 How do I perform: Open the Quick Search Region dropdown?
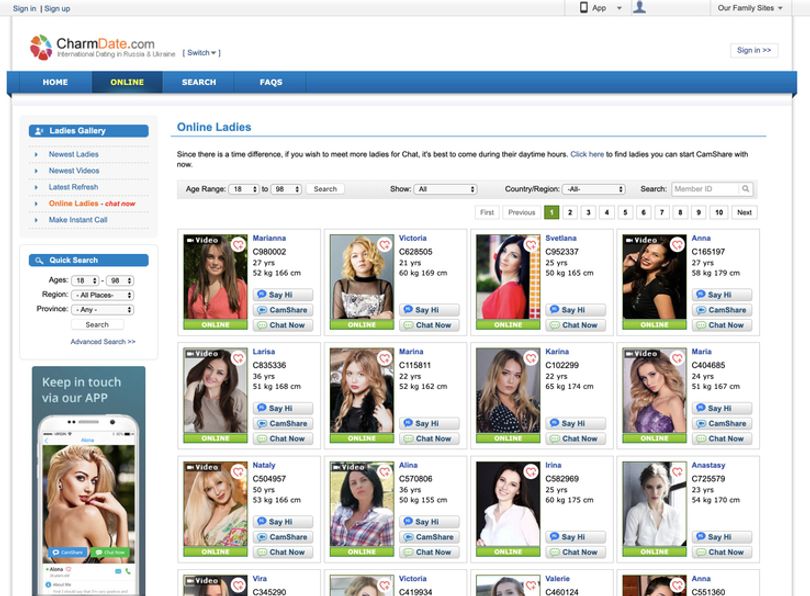click(x=102, y=295)
